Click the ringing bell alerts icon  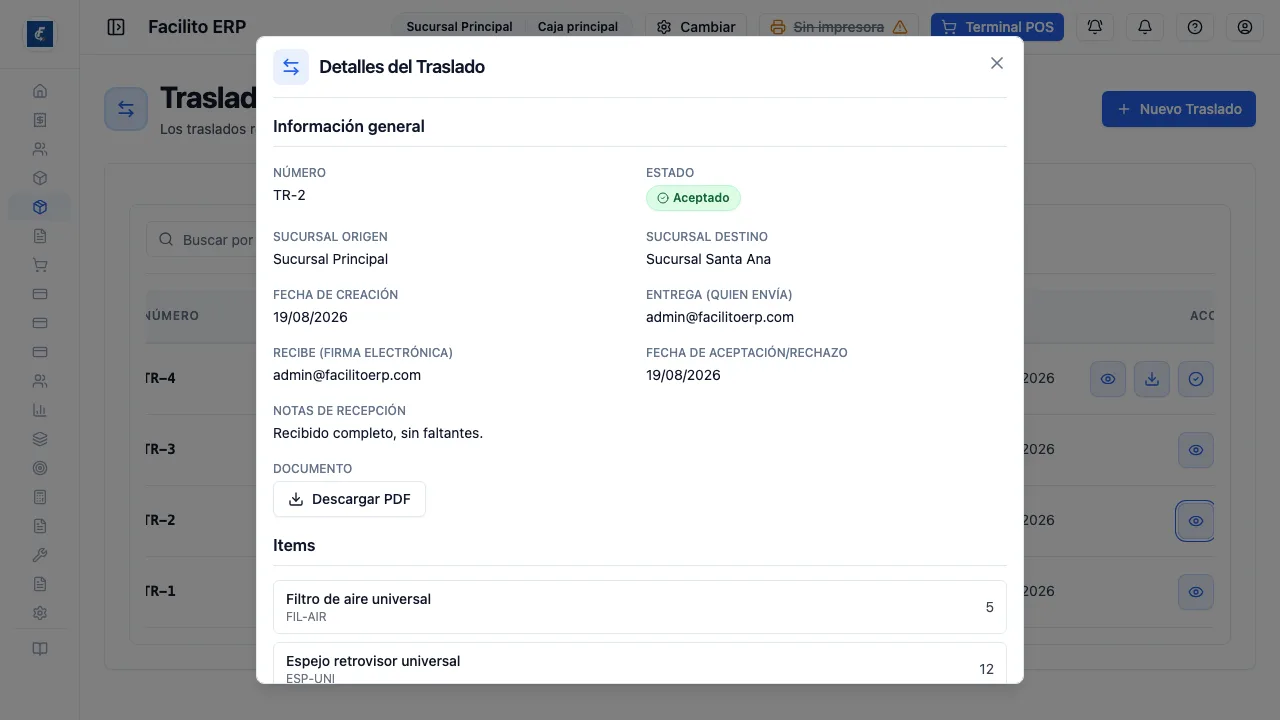pos(1095,27)
